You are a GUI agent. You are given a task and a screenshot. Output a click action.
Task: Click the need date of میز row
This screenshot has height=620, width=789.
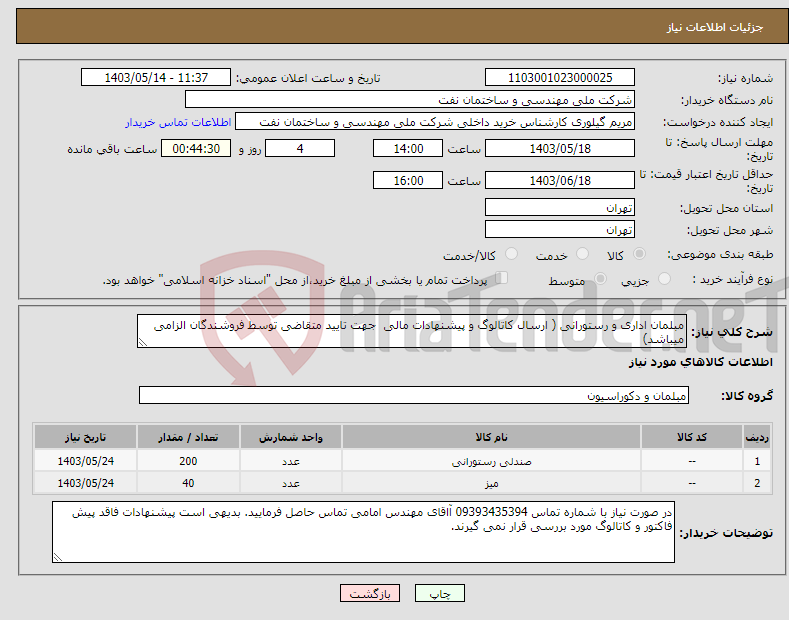coord(86,483)
